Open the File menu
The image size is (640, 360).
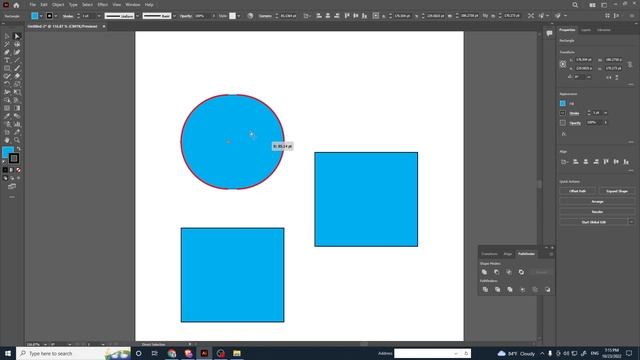(x=33, y=5)
